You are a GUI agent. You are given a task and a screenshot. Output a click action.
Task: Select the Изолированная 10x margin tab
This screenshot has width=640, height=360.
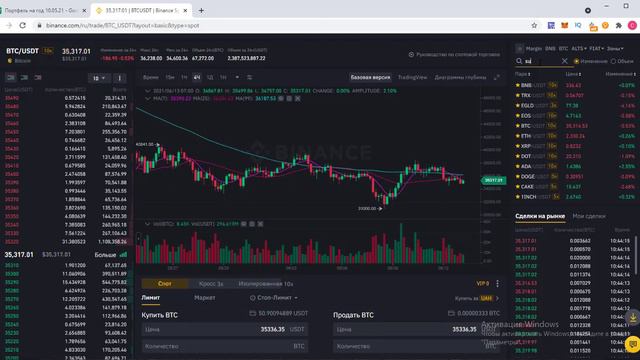coord(266,284)
